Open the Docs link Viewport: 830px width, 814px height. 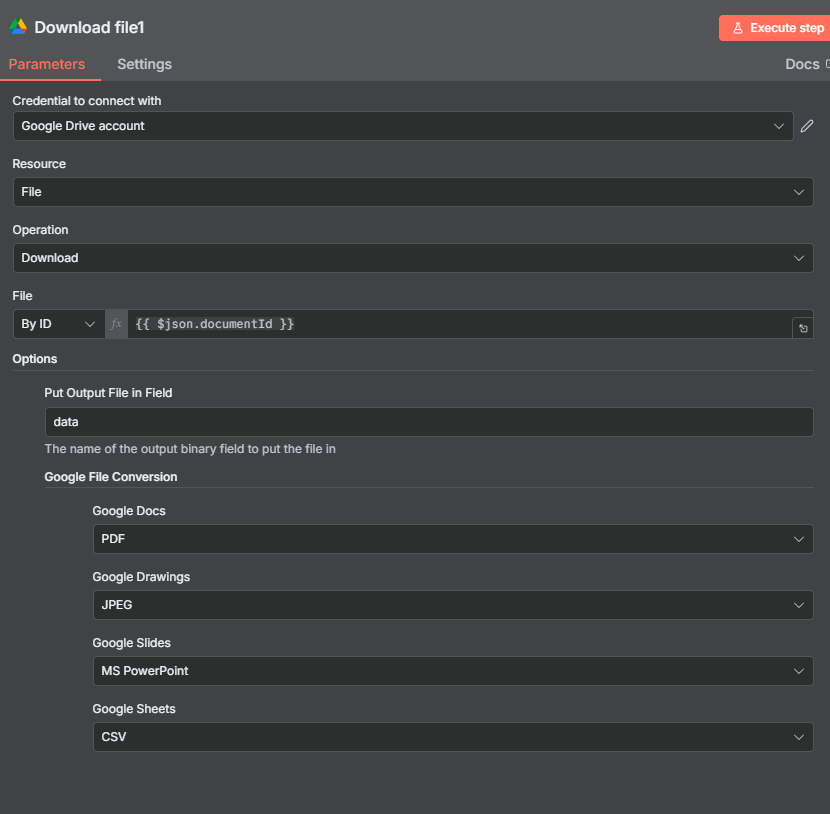(x=802, y=64)
